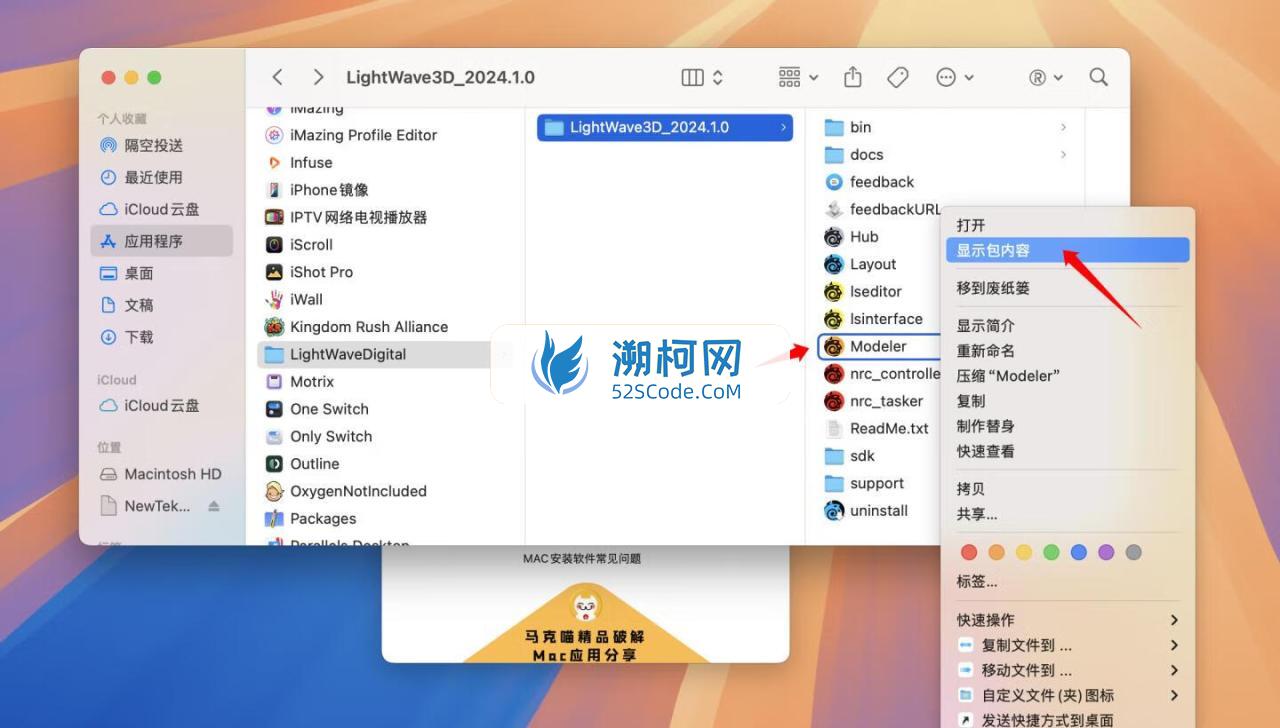The height and width of the screenshot is (728, 1280).
Task: Choose 重新命名 from the context menu
Action: click(x=1067, y=351)
